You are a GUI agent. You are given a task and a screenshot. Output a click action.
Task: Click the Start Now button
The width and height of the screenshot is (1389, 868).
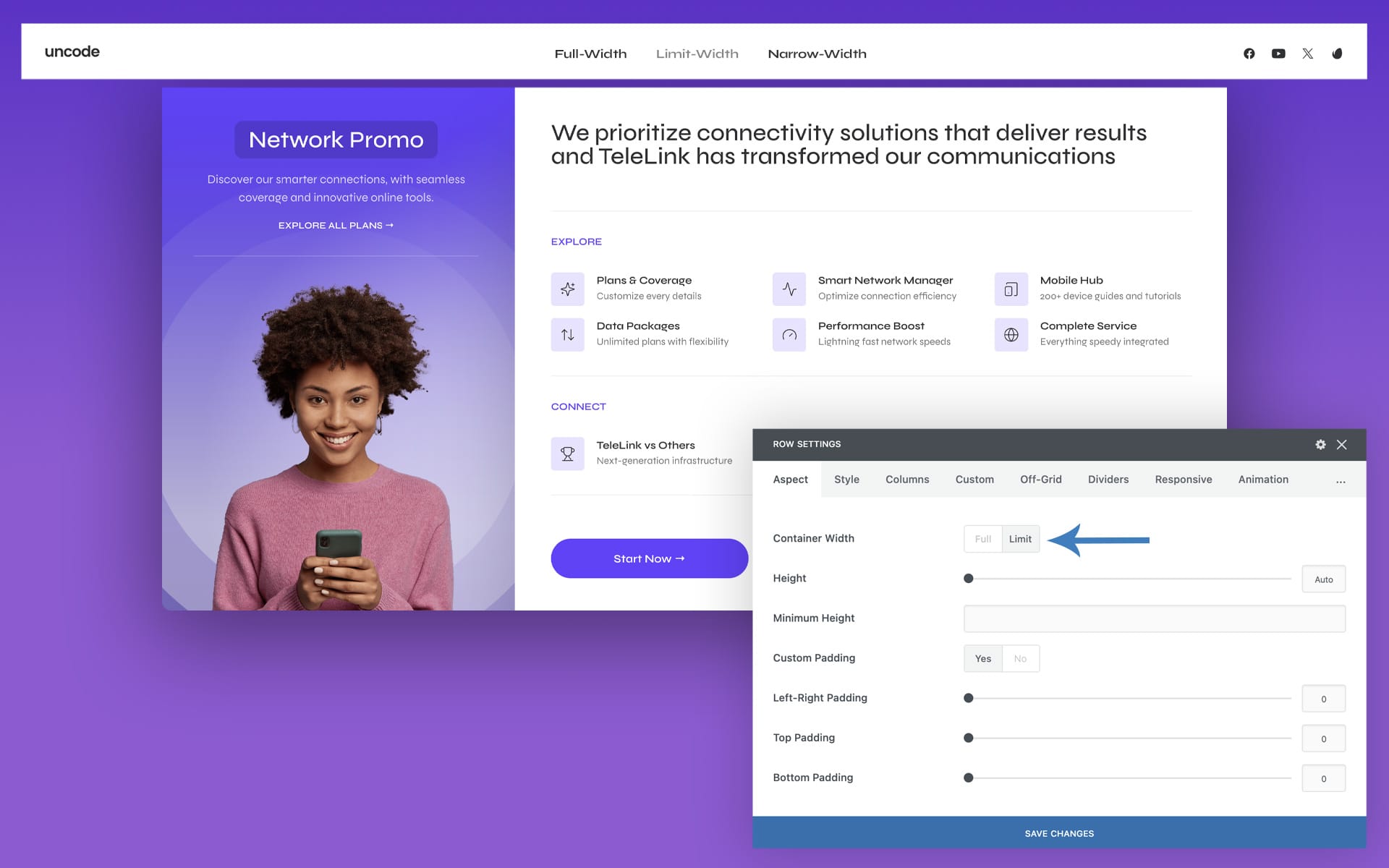[649, 558]
